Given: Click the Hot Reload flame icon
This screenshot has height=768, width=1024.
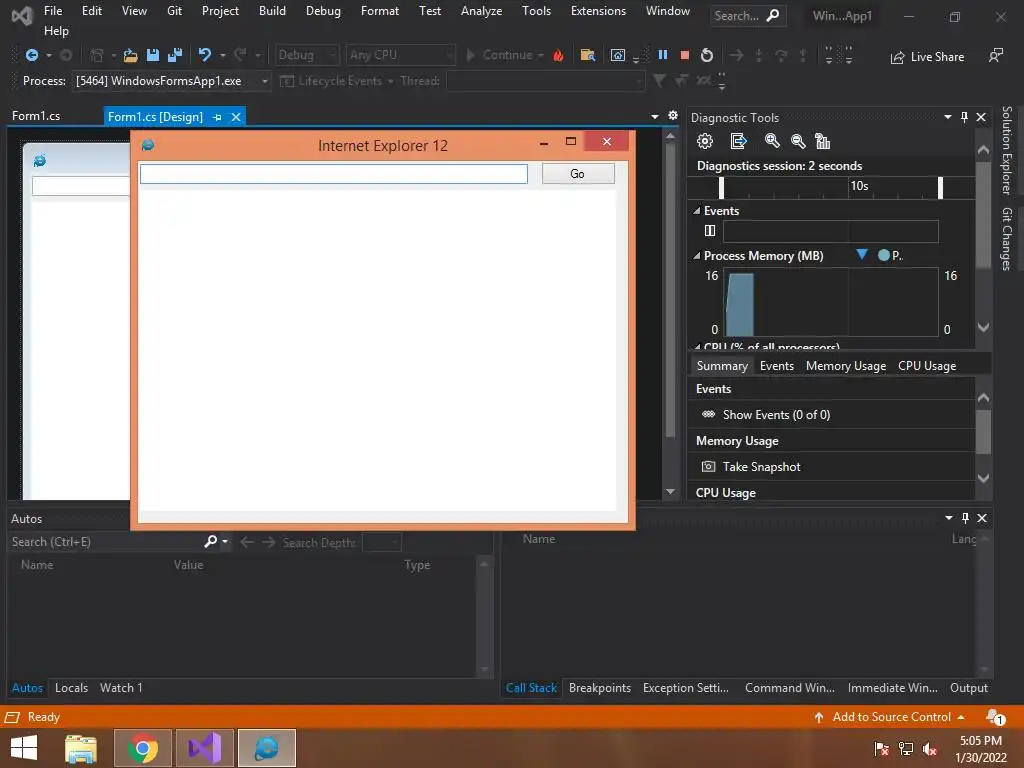Looking at the screenshot, I should 558,56.
